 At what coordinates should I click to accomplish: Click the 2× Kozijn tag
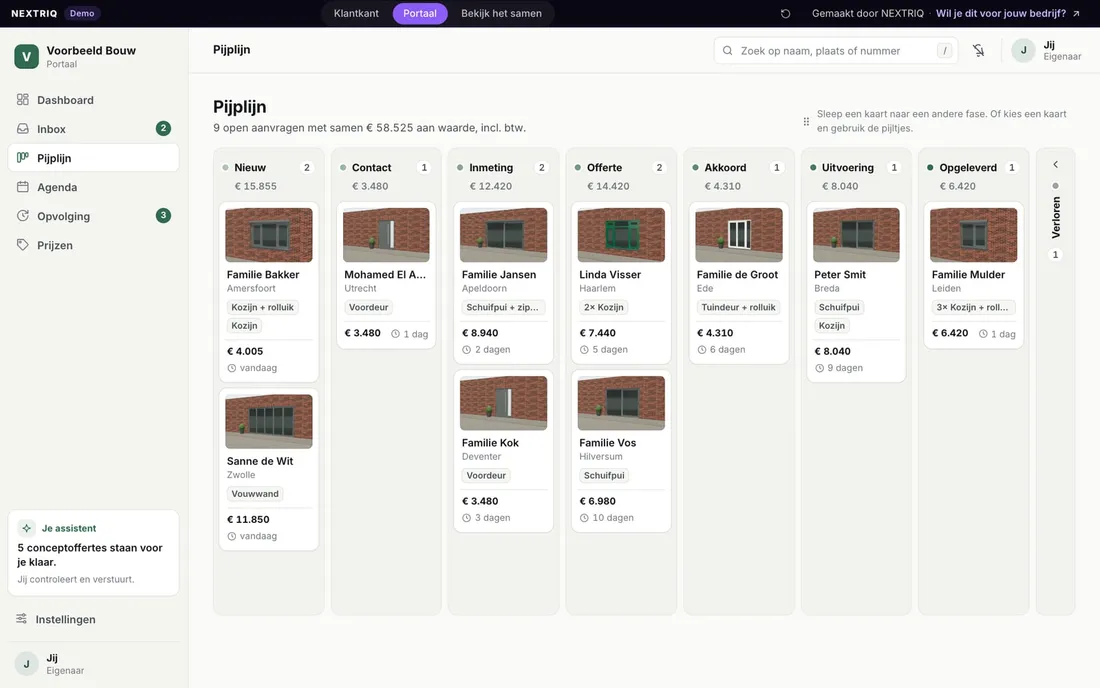pos(603,307)
